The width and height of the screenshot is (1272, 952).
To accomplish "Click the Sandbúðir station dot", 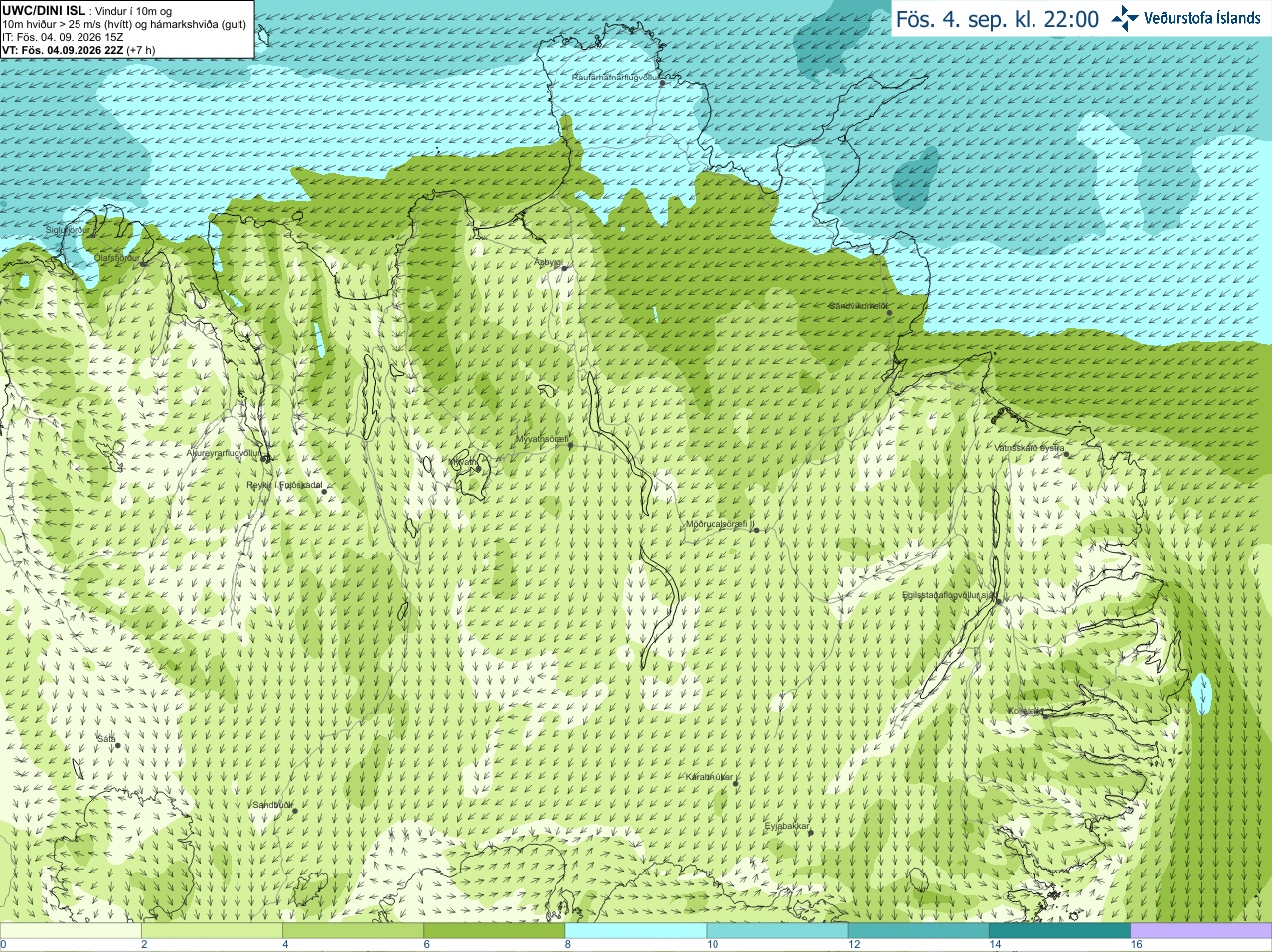I will point(294,811).
